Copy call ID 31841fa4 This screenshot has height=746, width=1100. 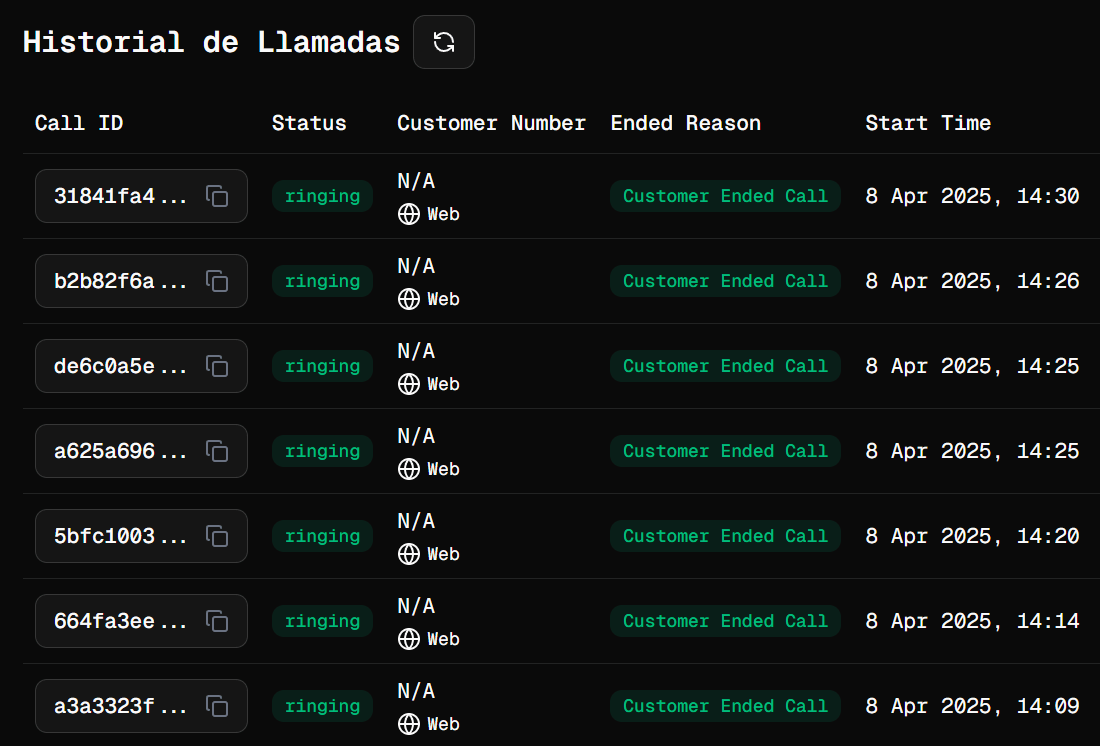pos(217,196)
